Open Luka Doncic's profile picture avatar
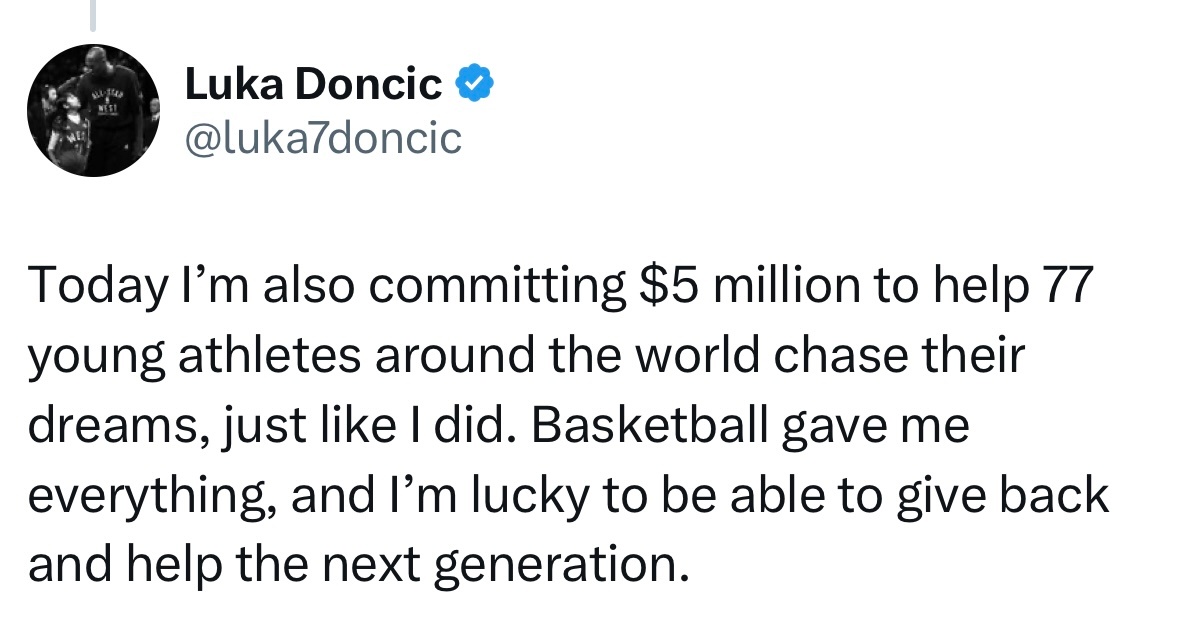Screen dimensions: 1179x630 point(93,111)
